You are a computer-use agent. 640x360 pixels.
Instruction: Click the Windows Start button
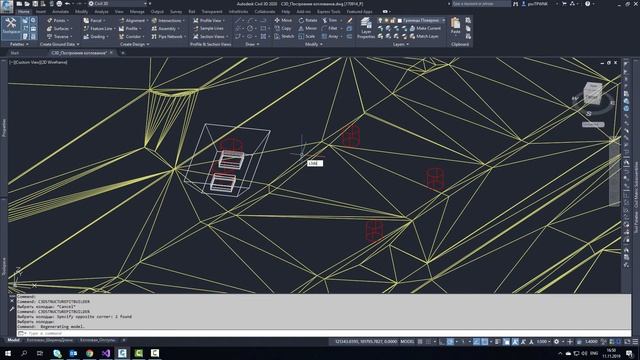[x=7, y=353]
